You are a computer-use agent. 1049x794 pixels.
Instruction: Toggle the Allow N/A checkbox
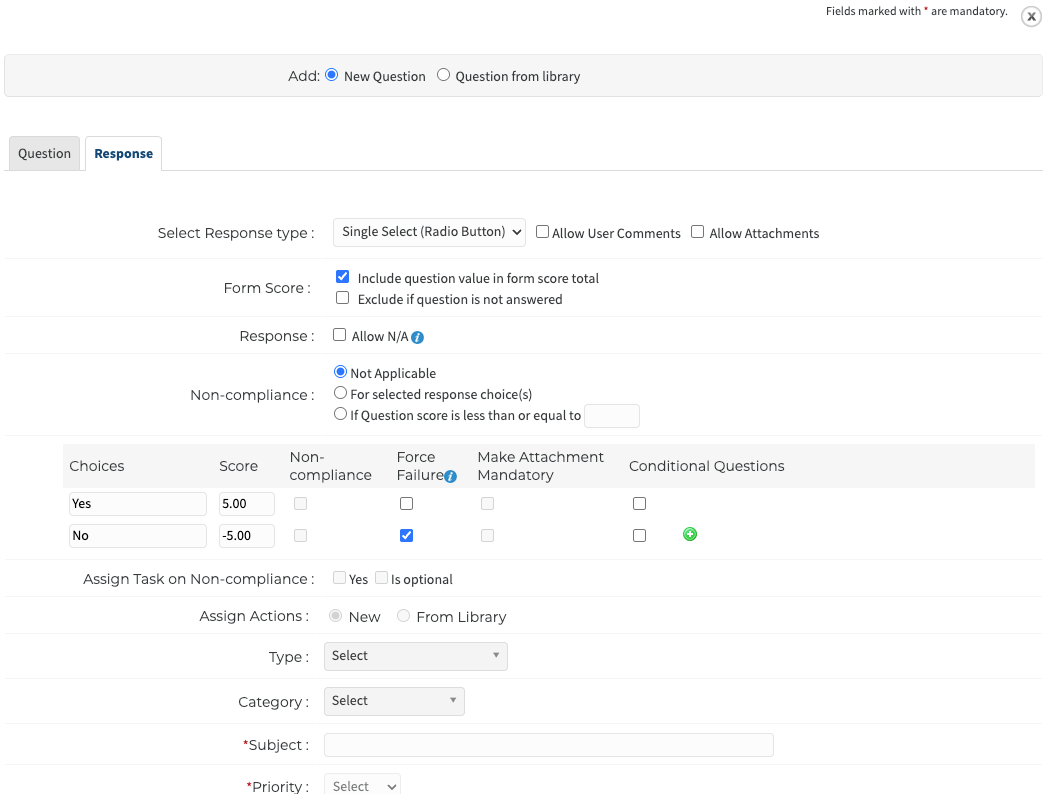(x=340, y=334)
